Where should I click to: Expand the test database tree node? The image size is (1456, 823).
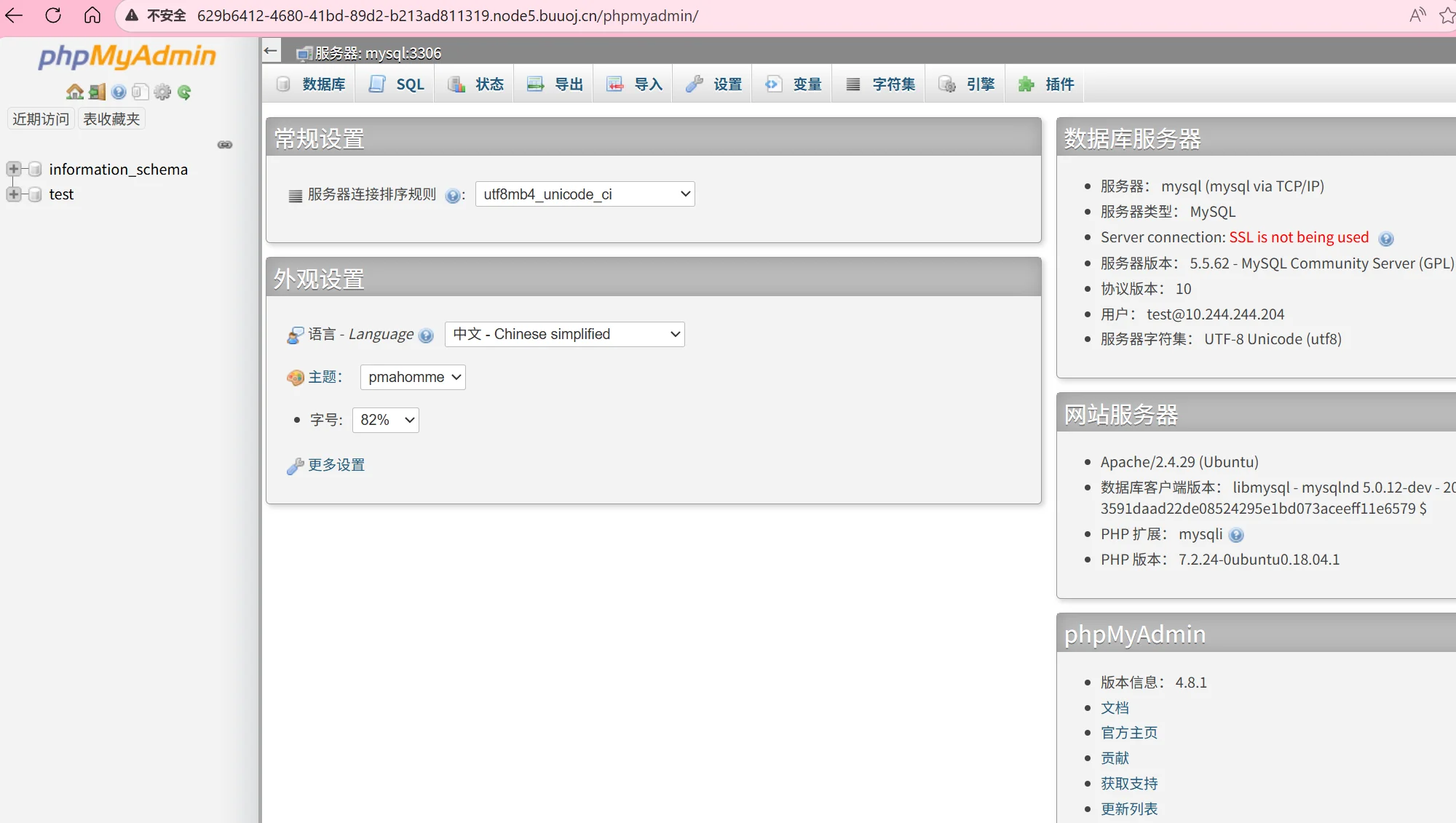pyautogui.click(x=13, y=194)
